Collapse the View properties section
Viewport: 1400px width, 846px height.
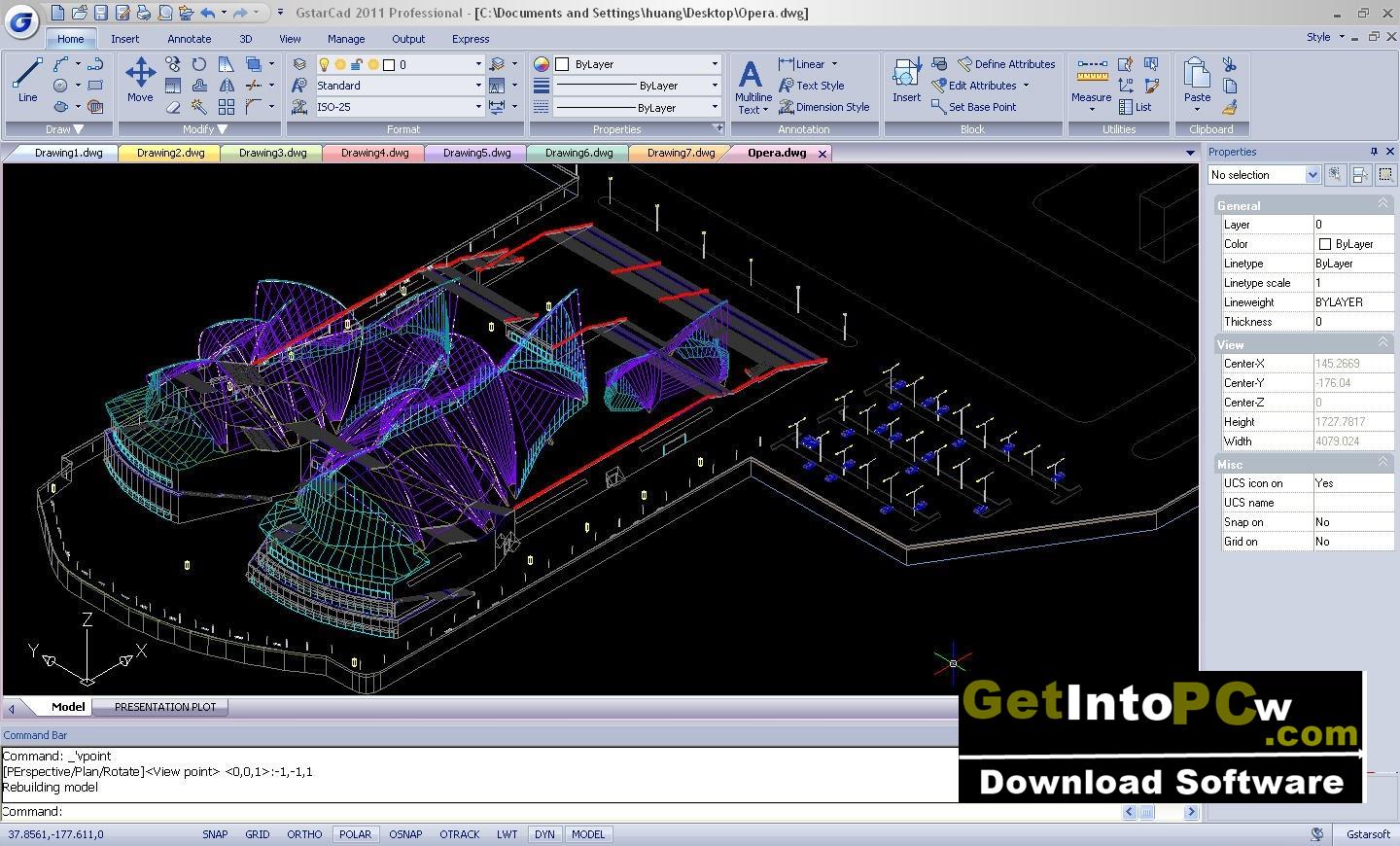pos(1382,342)
